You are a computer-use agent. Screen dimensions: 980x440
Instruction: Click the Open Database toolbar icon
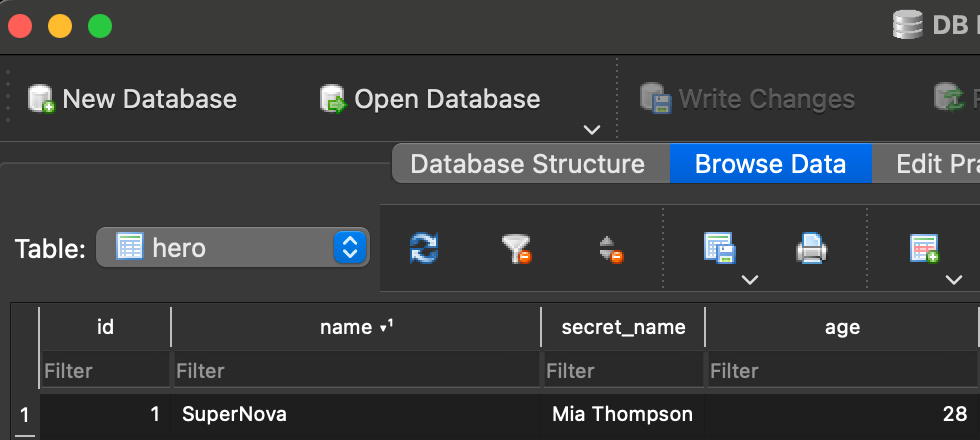pyautogui.click(x=332, y=99)
